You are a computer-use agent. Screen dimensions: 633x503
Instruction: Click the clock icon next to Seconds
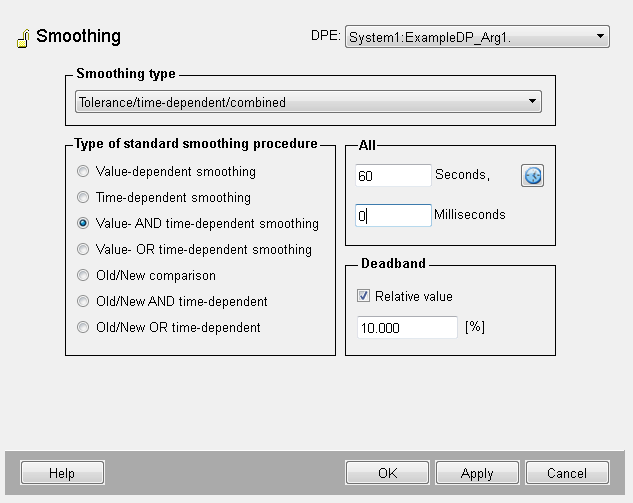[532, 176]
